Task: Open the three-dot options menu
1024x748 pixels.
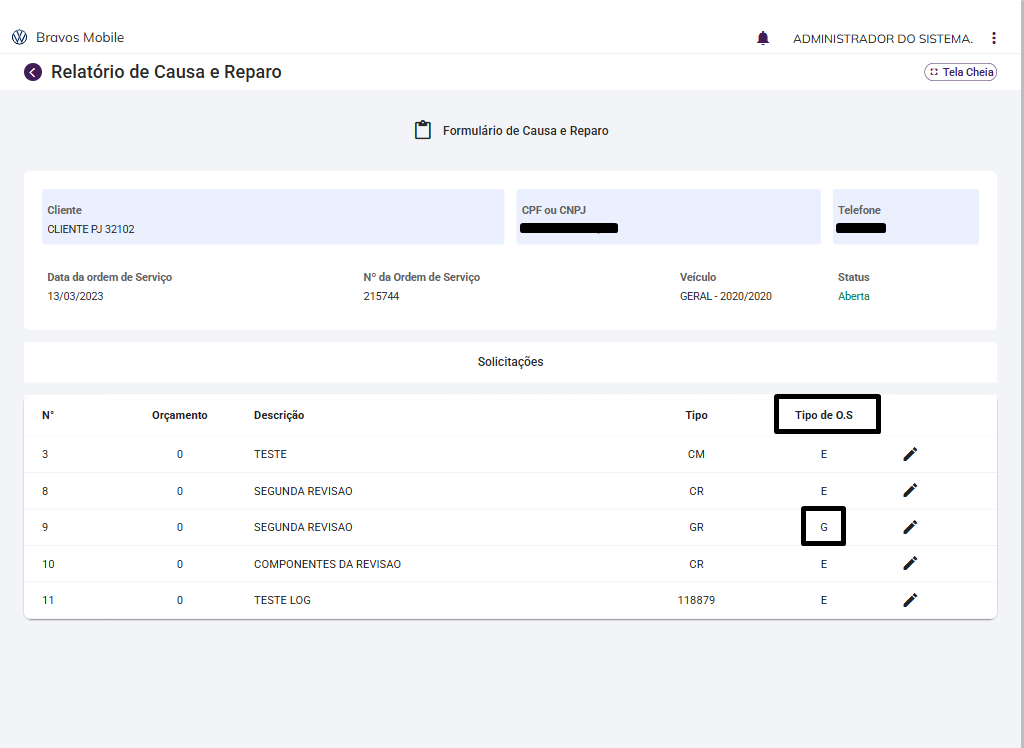Action: coord(993,38)
